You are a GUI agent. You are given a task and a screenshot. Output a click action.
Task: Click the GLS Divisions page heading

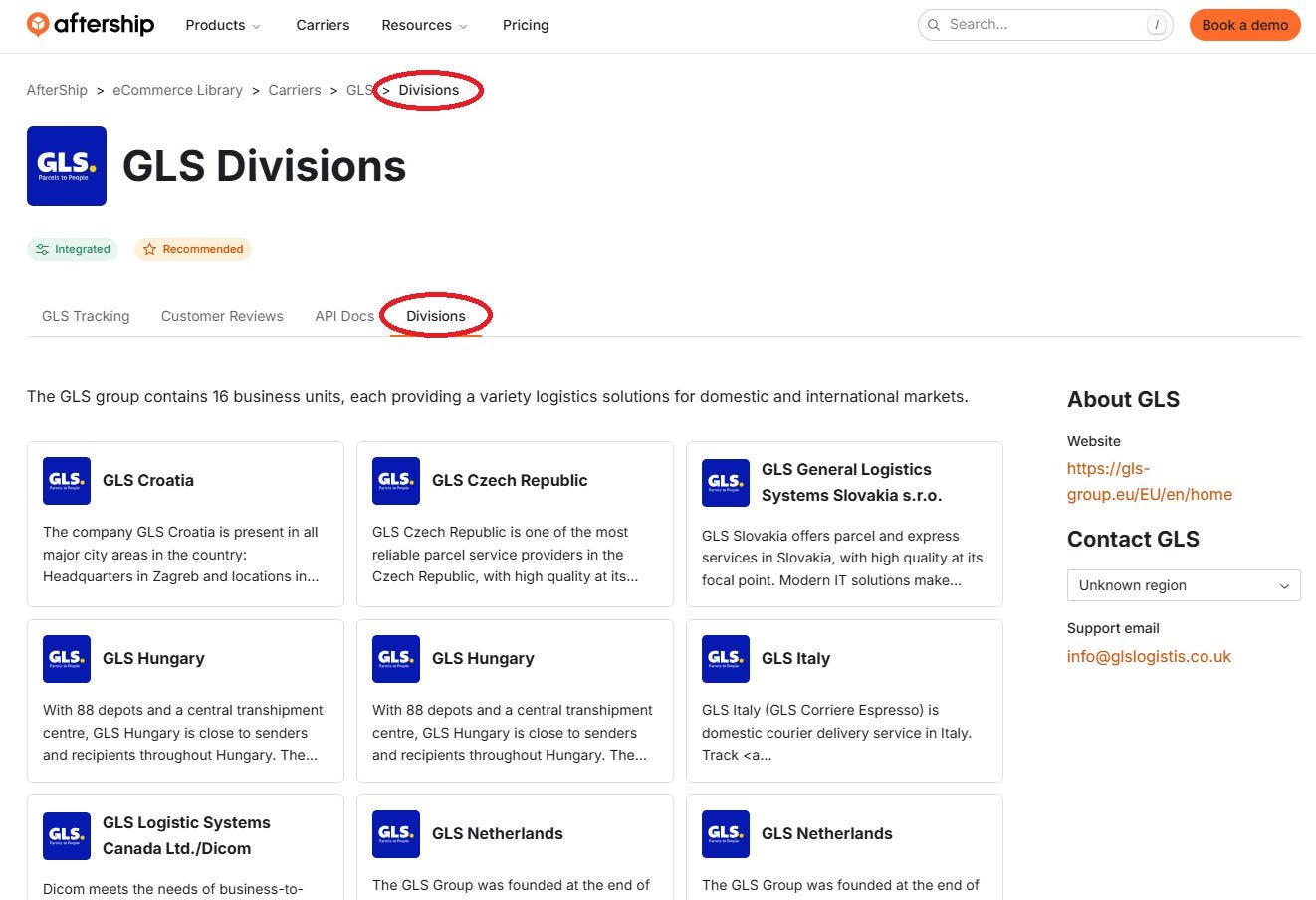click(265, 166)
